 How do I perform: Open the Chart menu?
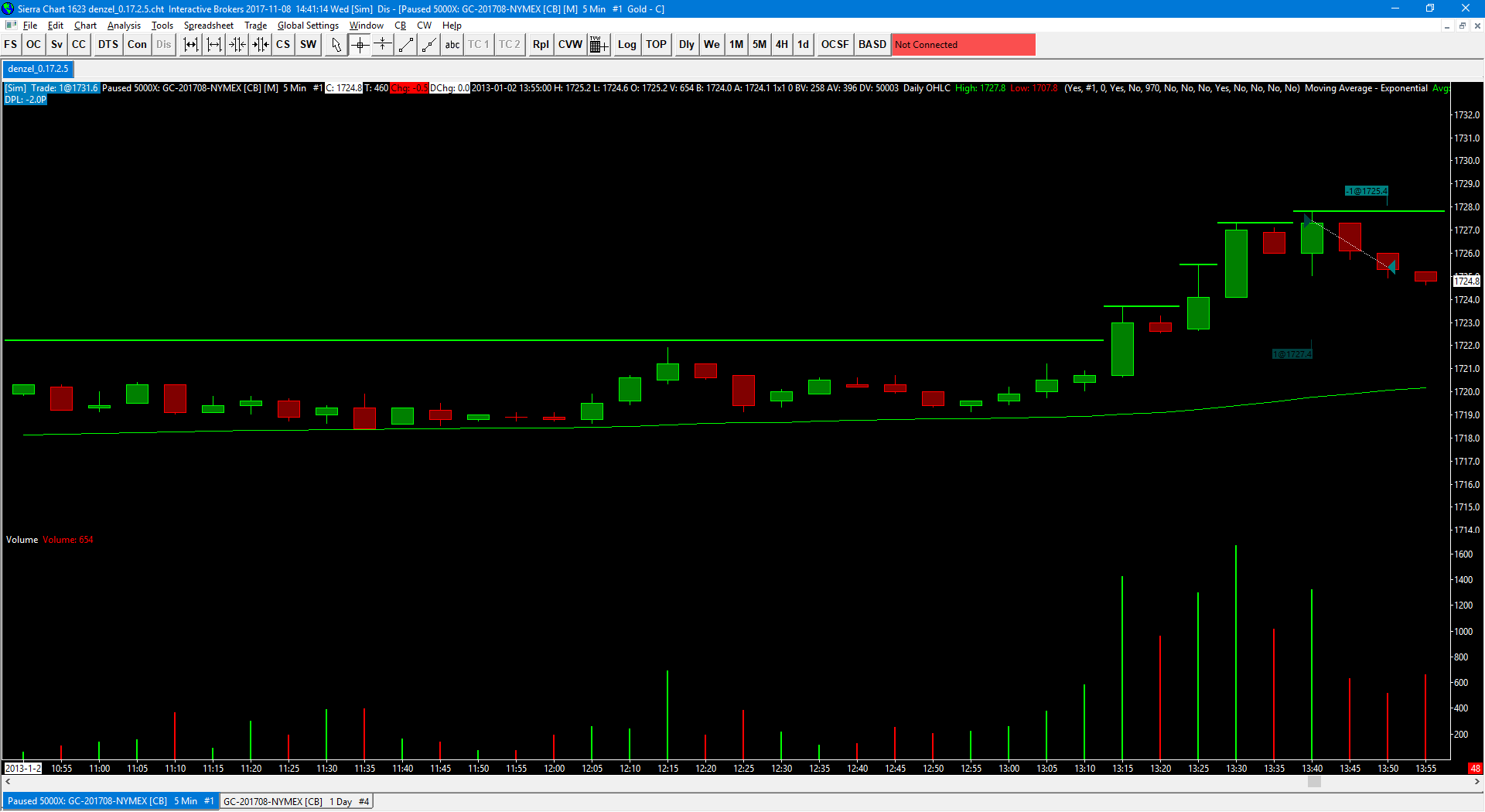(x=85, y=26)
